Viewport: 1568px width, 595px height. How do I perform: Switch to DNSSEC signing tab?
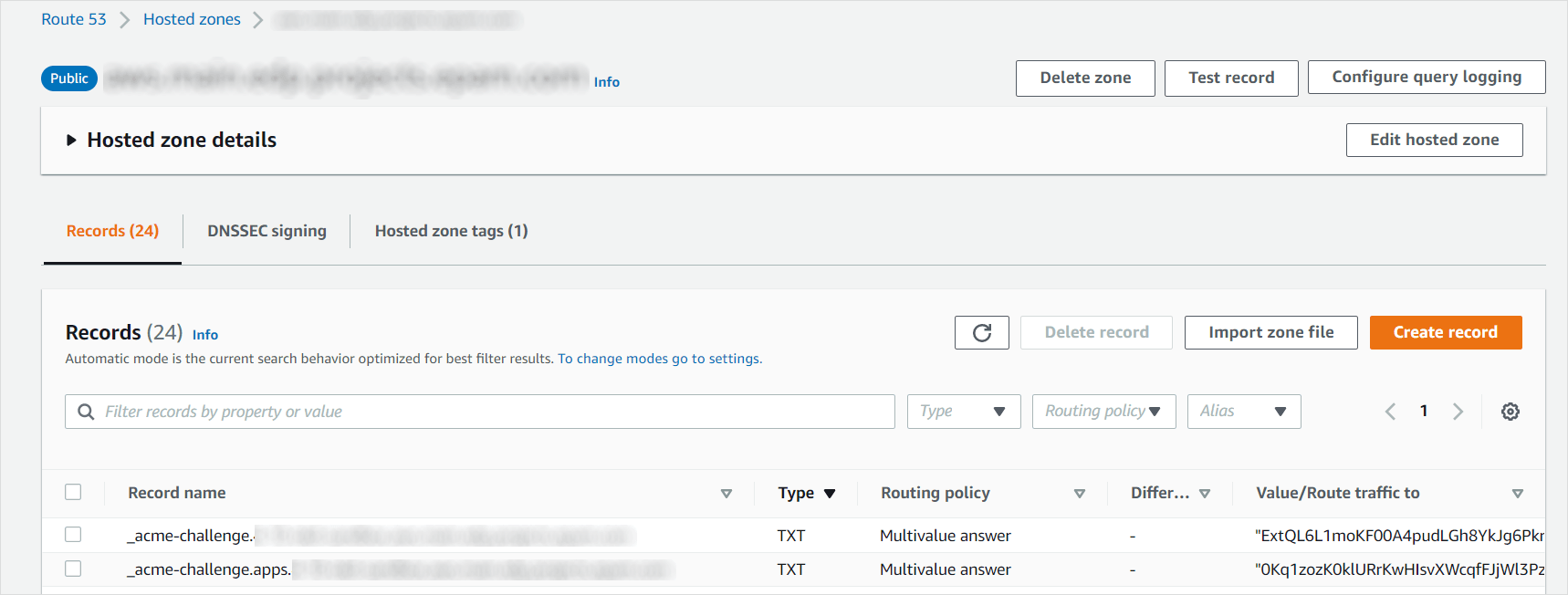267,231
